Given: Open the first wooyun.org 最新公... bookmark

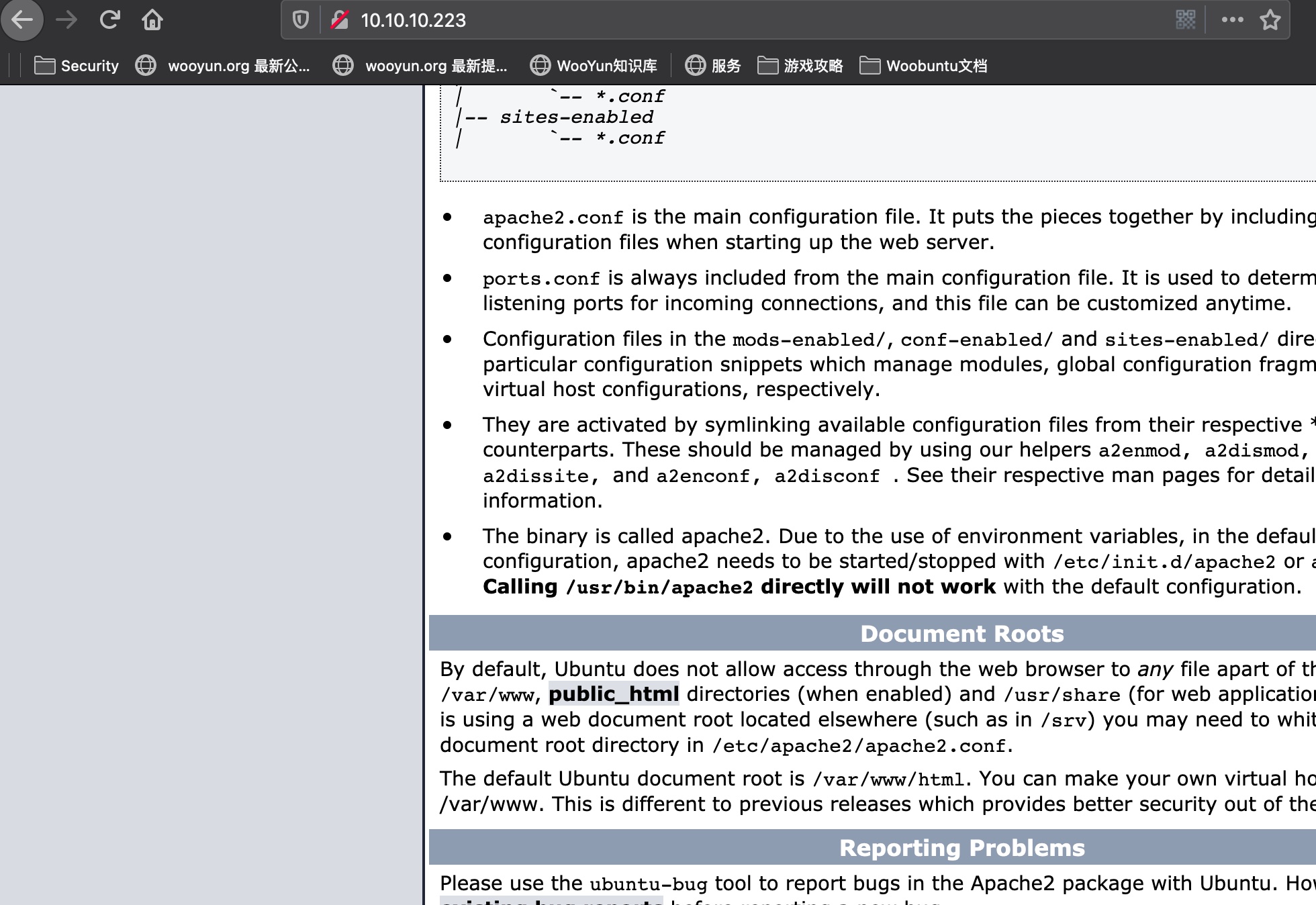Looking at the screenshot, I should coord(224,66).
